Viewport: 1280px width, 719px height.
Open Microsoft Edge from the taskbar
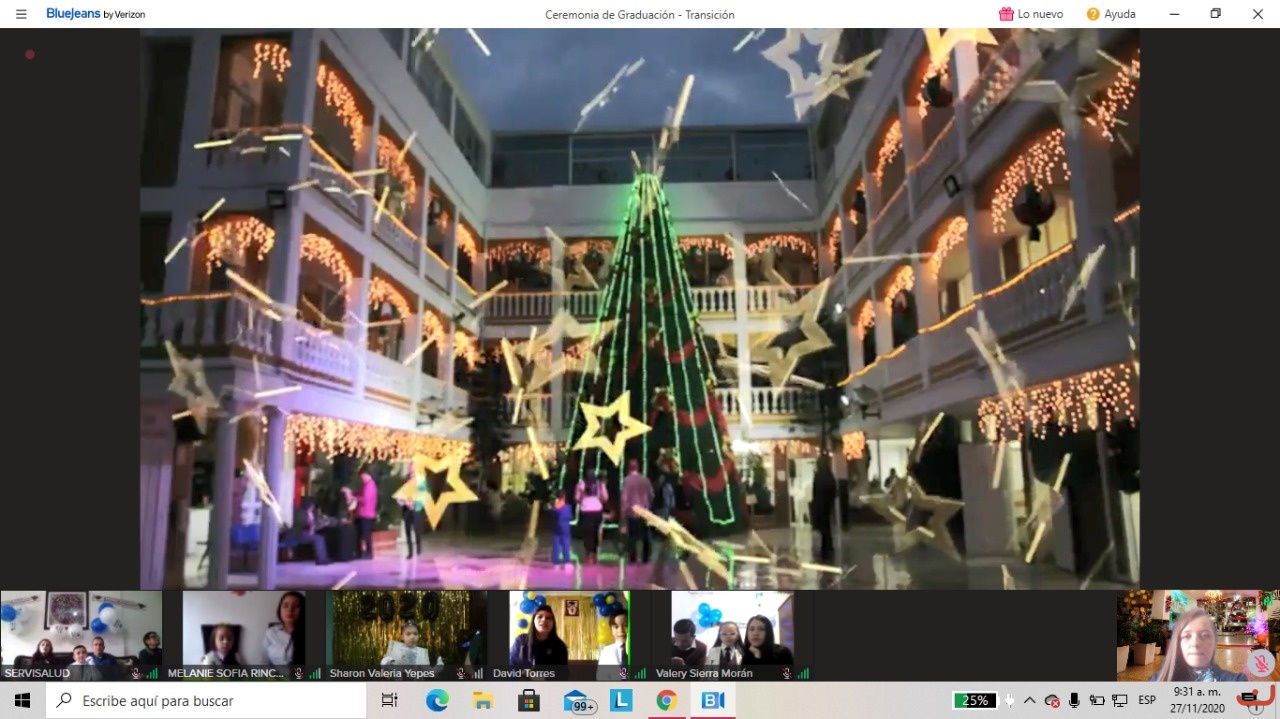click(x=437, y=701)
